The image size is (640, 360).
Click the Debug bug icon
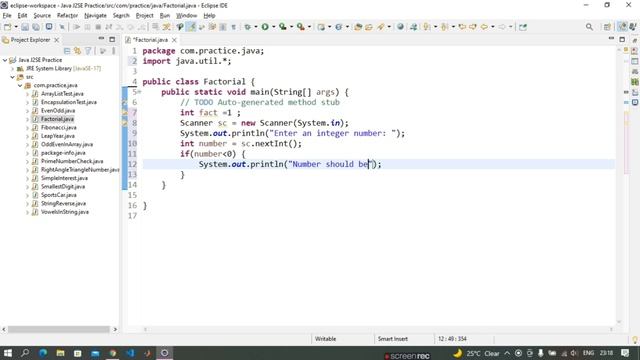click(x=247, y=27)
